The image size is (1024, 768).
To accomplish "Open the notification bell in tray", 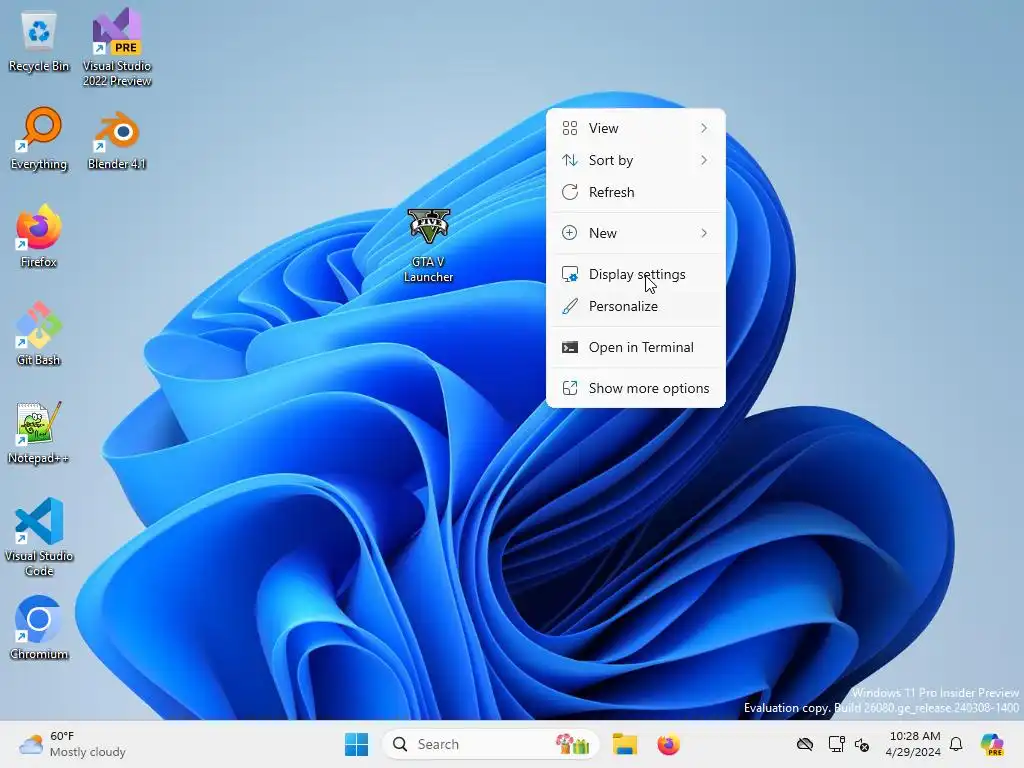I will tap(956, 744).
